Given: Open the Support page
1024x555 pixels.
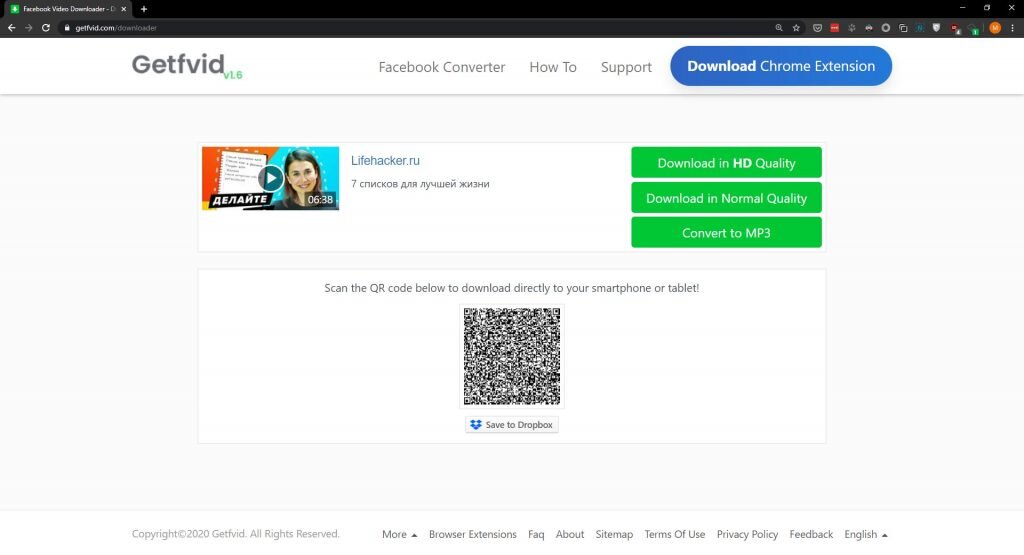Looking at the screenshot, I should 626,67.
